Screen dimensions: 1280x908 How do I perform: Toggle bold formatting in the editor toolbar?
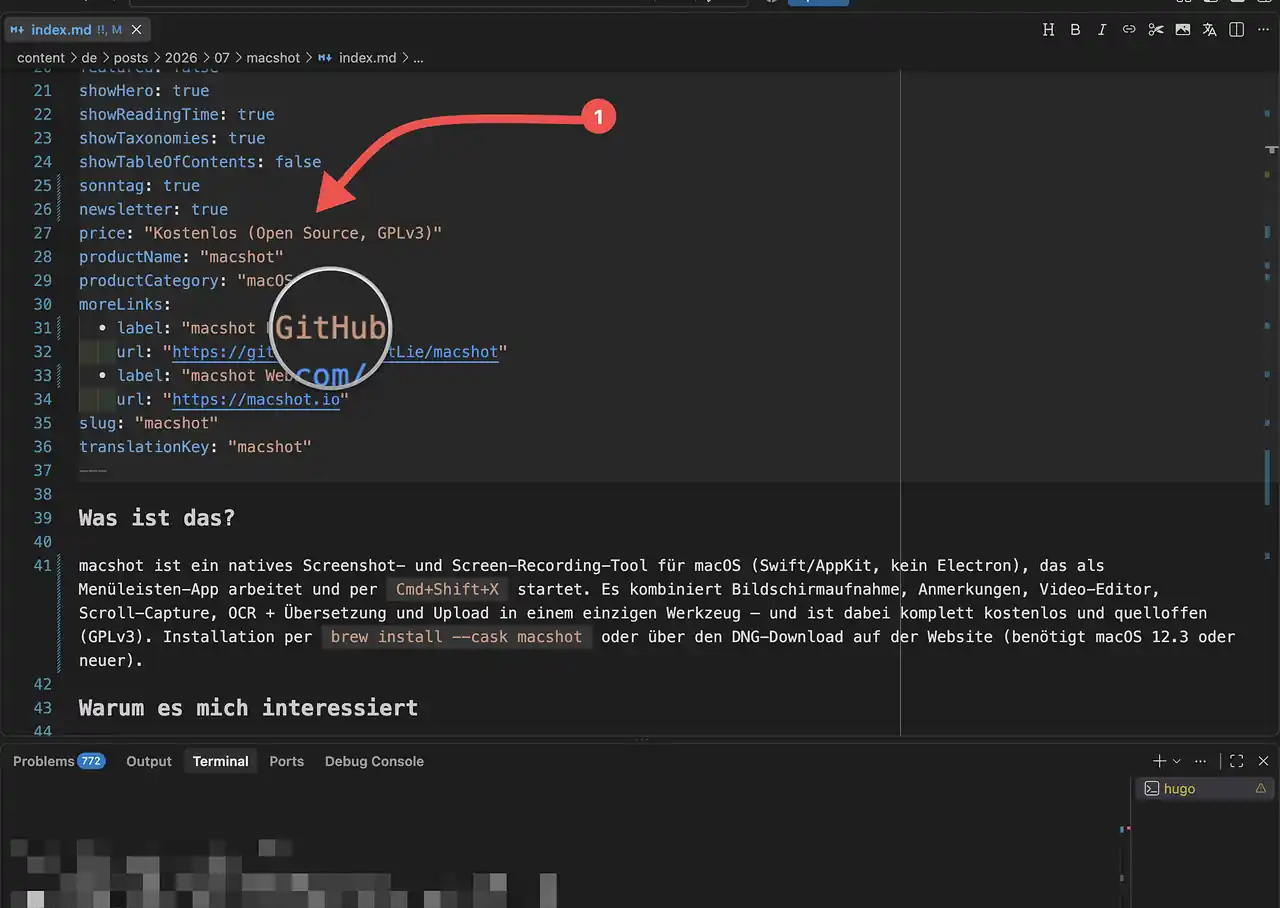pyautogui.click(x=1075, y=30)
